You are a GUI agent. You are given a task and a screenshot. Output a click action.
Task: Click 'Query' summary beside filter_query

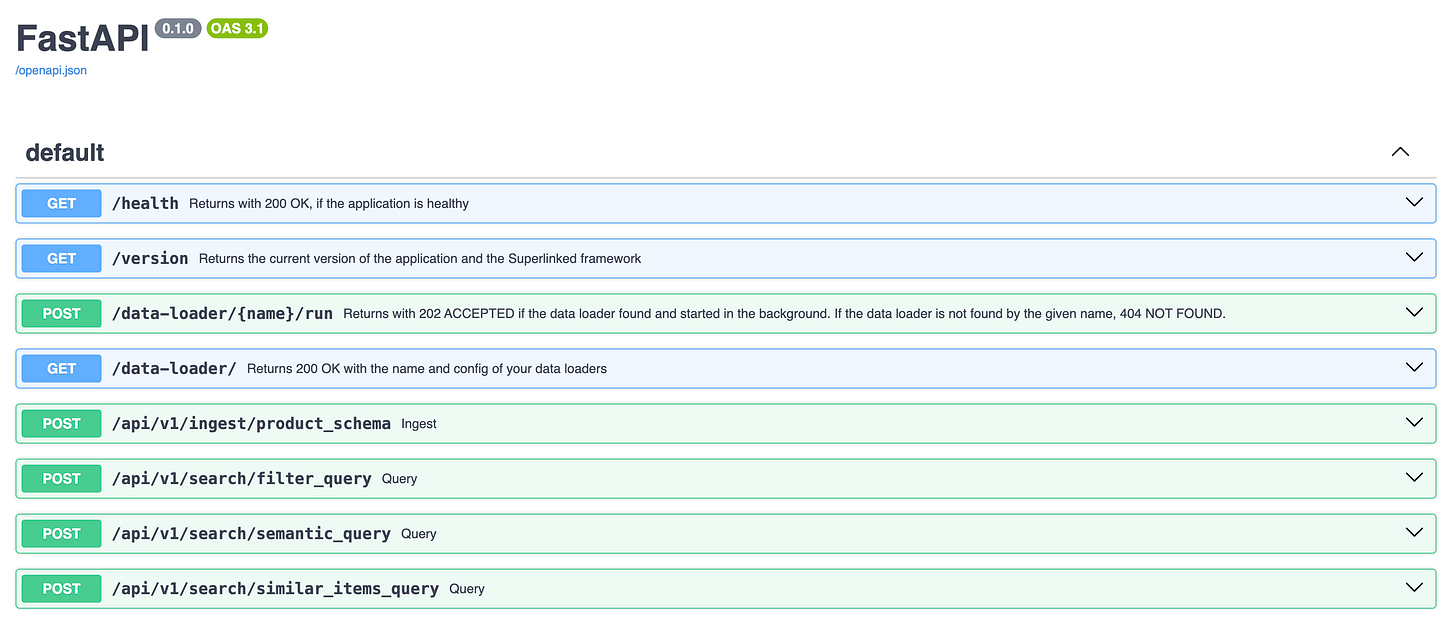[400, 479]
